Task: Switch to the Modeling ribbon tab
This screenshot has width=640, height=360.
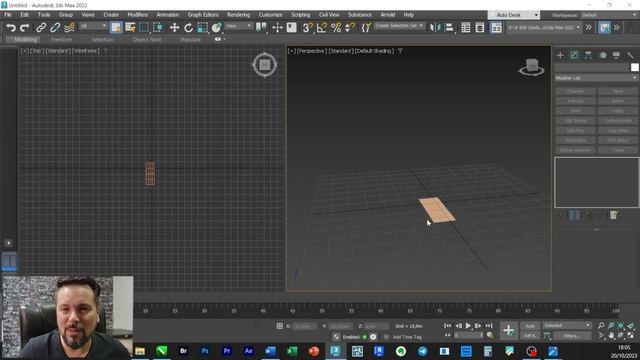Action: tap(25, 40)
